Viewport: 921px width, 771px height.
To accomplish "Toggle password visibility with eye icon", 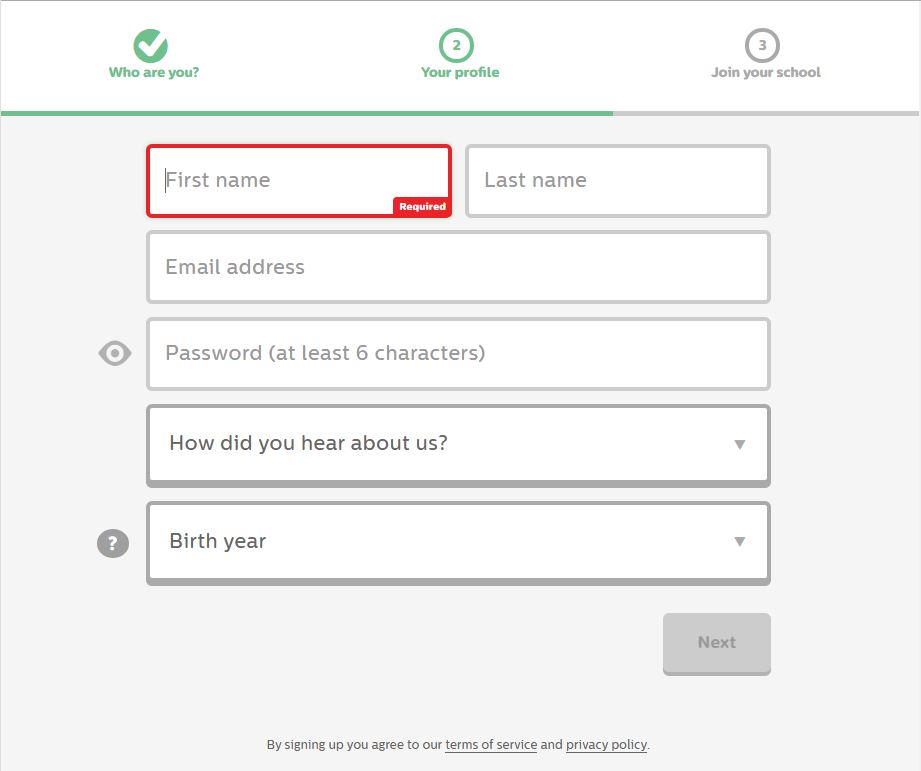I will coord(115,353).
